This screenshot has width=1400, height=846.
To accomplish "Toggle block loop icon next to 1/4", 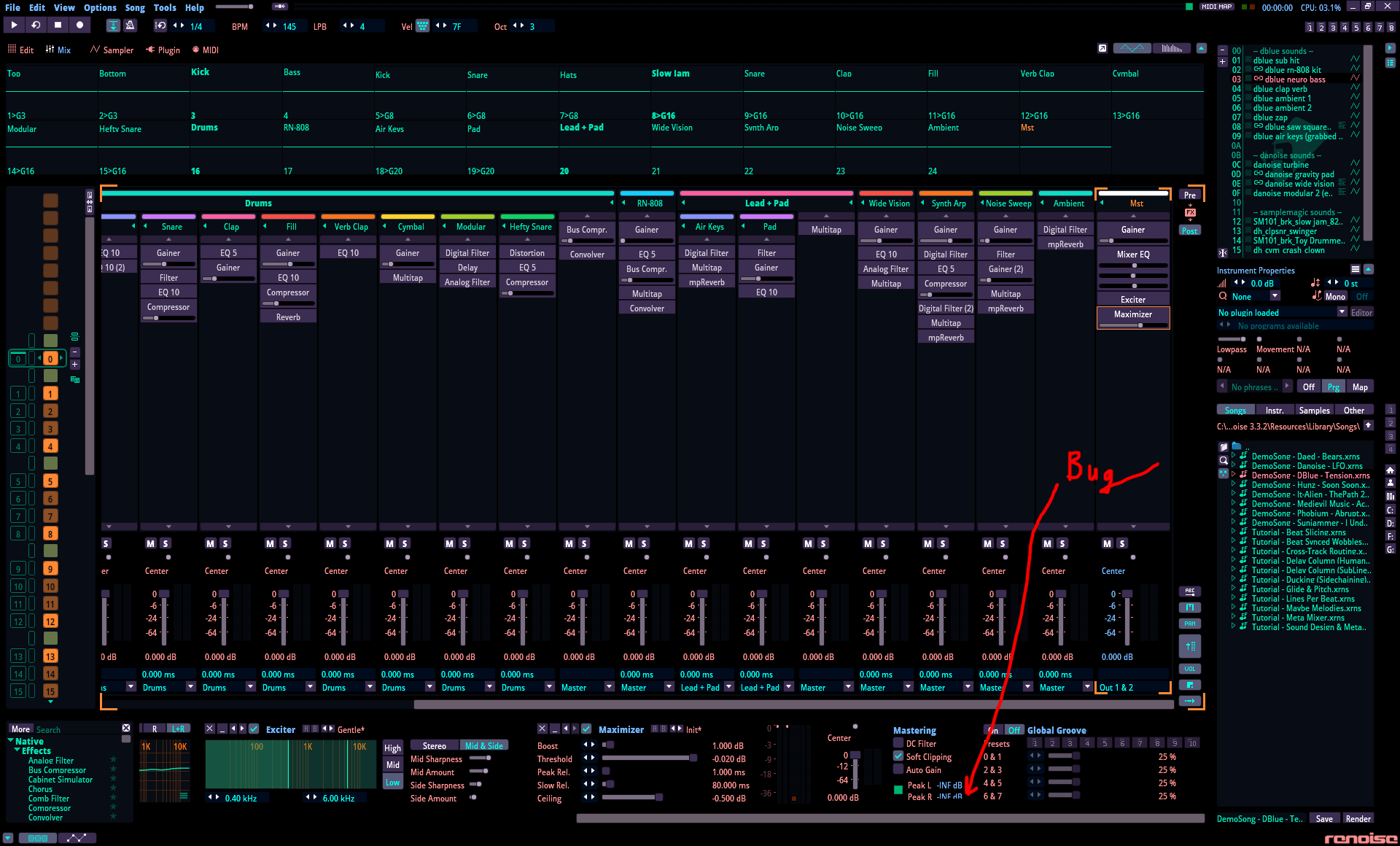I will click(161, 26).
